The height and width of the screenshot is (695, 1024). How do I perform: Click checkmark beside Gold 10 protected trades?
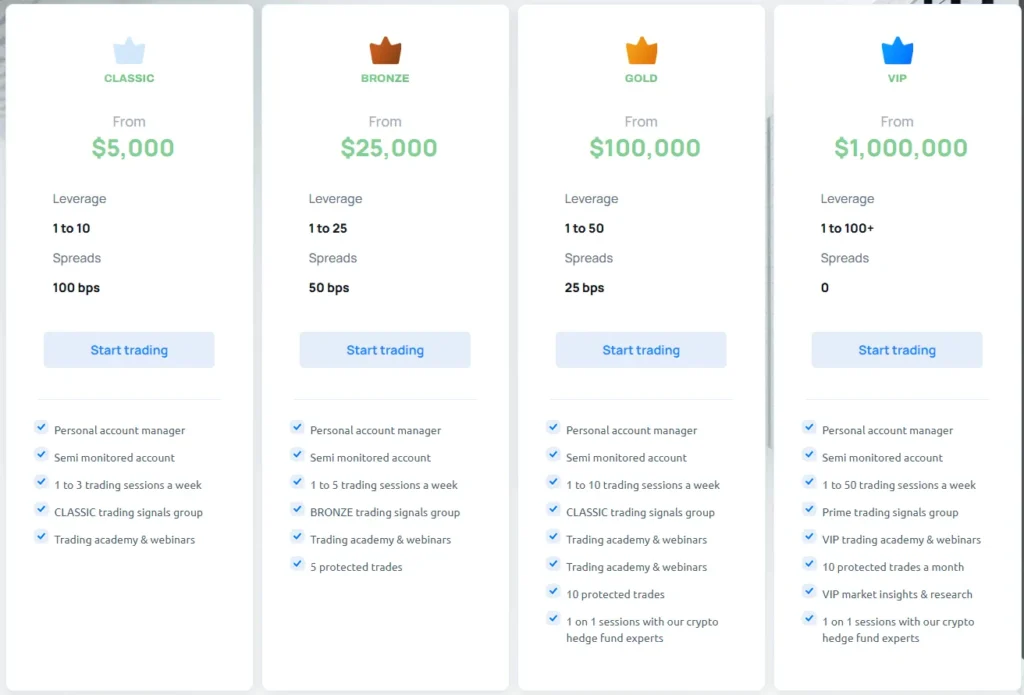[553, 592]
